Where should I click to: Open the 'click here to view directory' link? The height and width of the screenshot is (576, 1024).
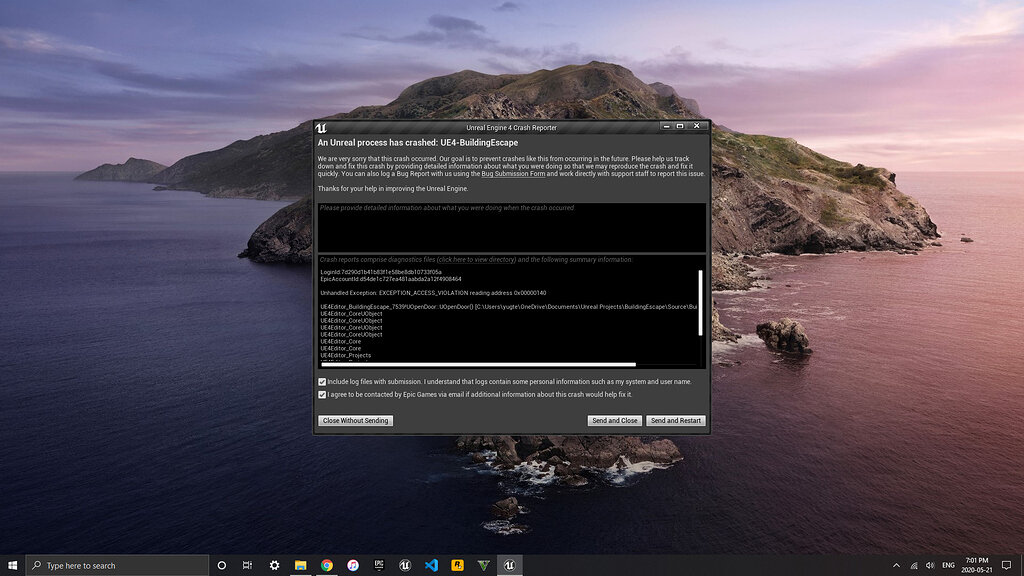click(476, 260)
